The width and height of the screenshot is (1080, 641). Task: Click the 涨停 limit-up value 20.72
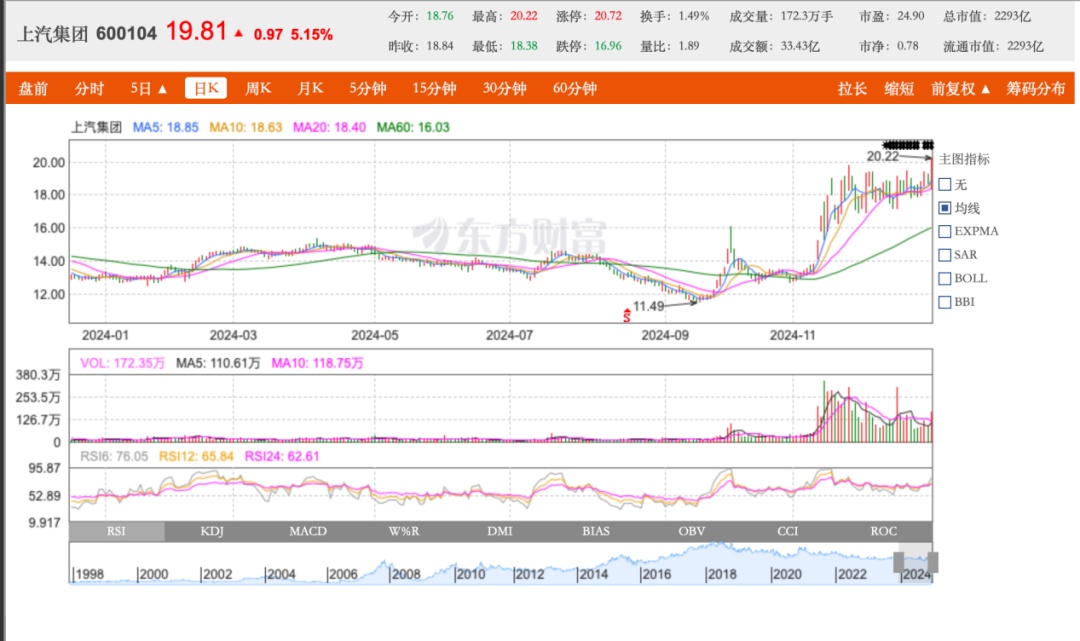[x=608, y=16]
